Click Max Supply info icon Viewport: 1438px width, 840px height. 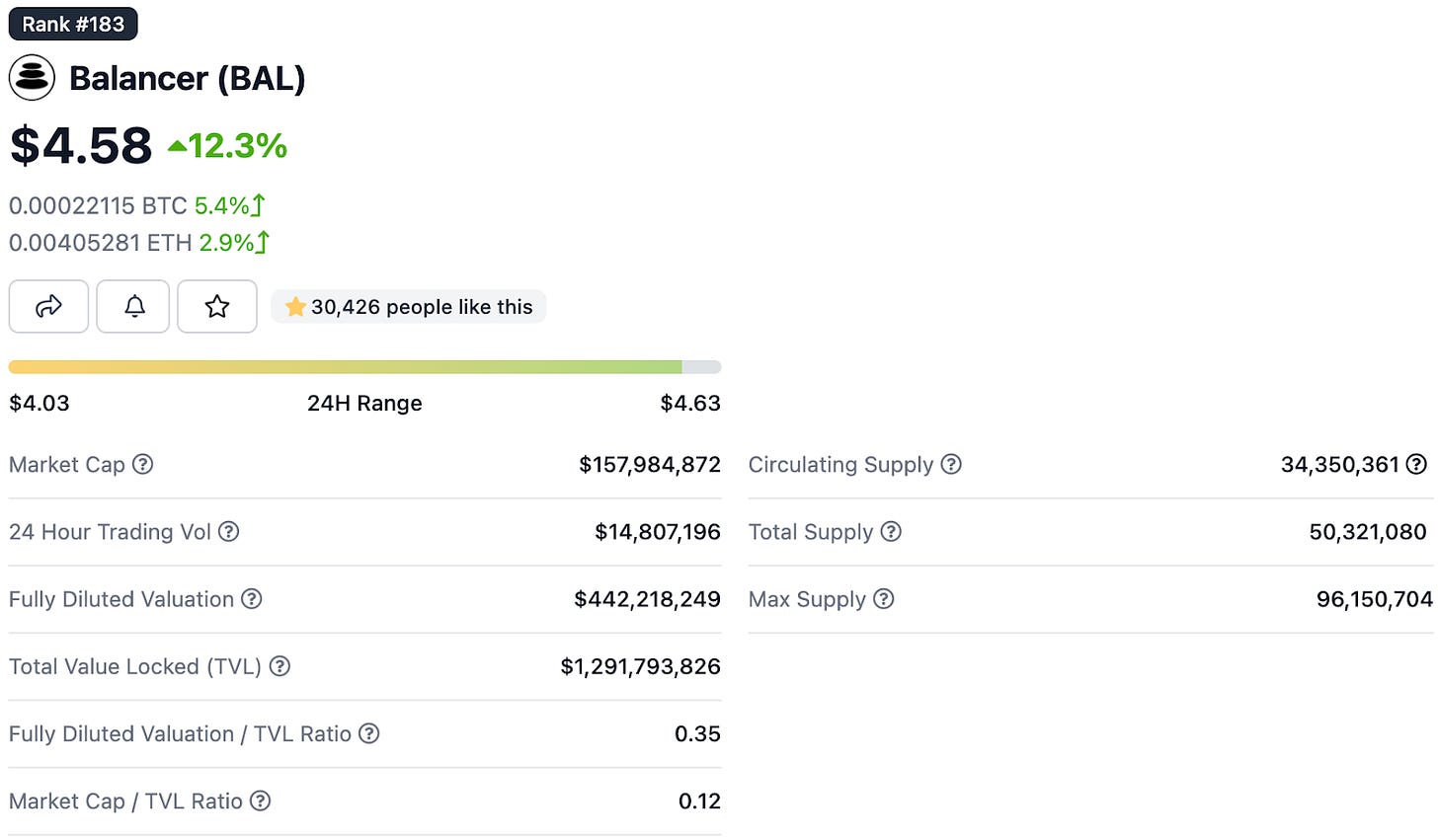click(x=884, y=598)
